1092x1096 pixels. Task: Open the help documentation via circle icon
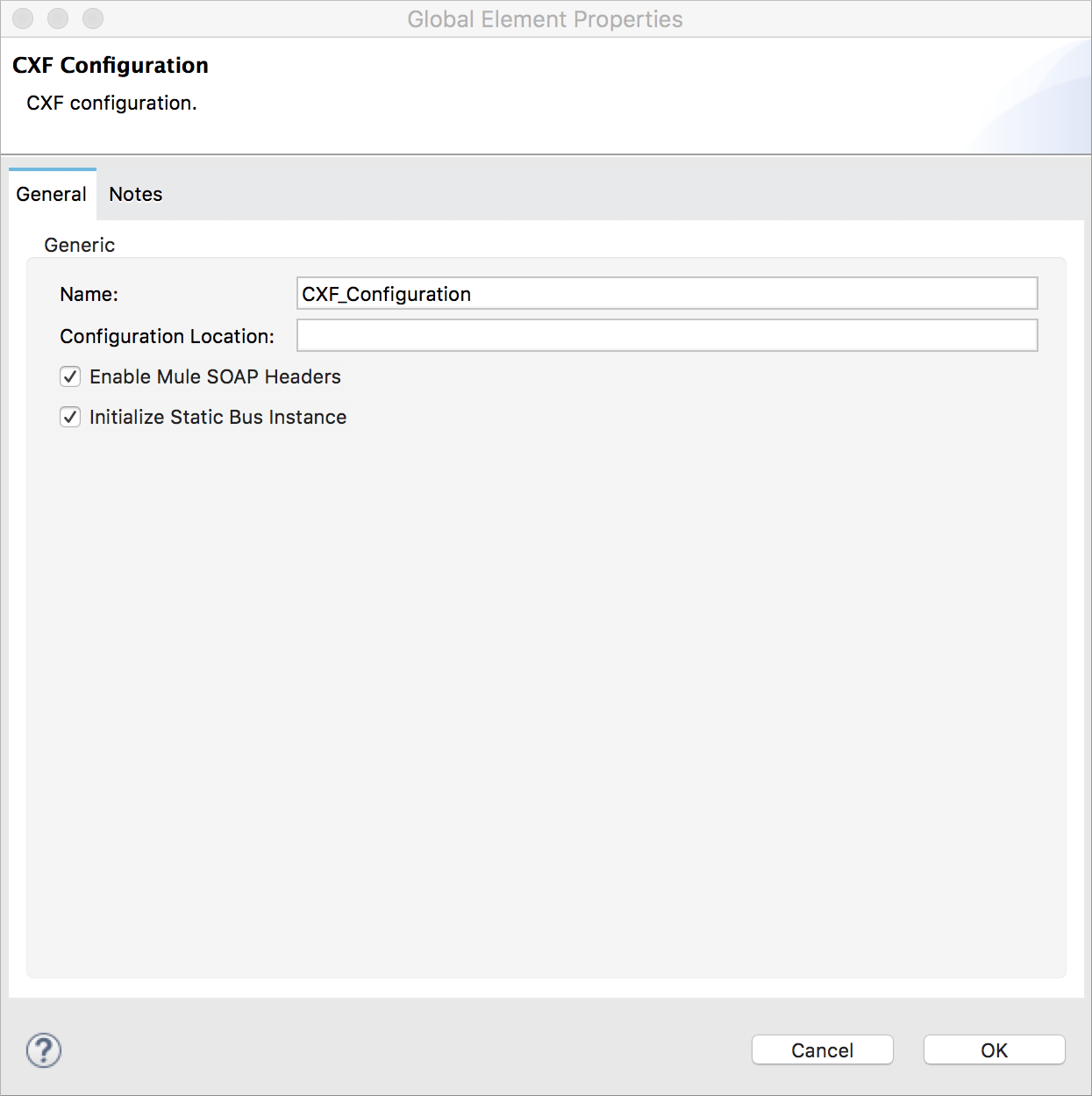42,1049
